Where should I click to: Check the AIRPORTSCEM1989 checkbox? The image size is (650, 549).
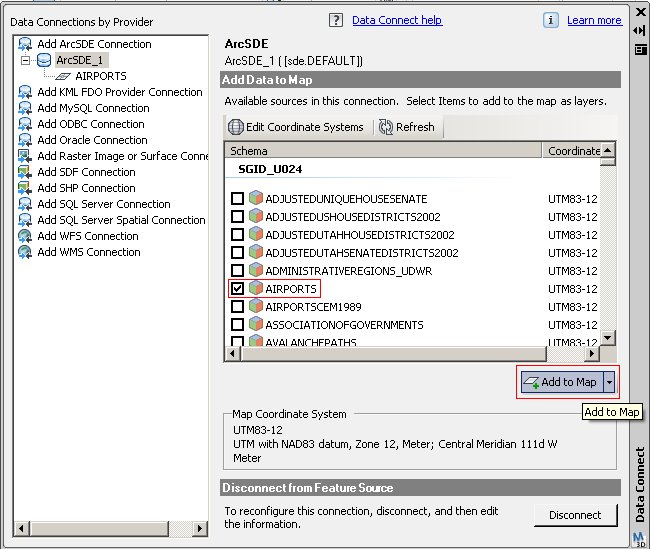coord(237,306)
